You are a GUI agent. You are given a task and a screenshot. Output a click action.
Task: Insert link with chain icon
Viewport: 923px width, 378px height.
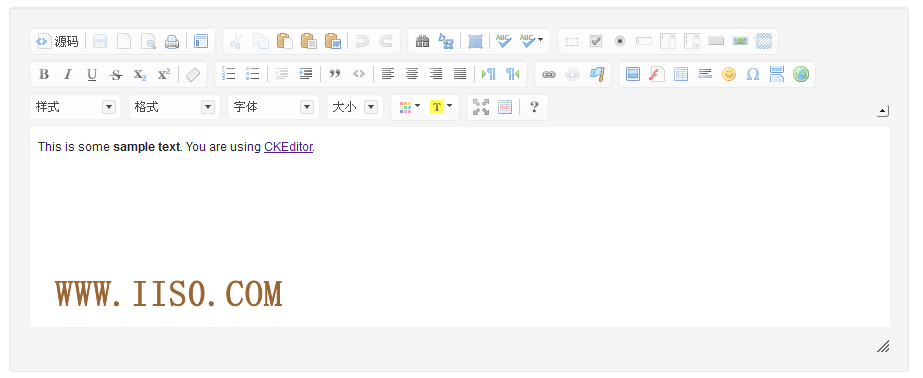point(549,74)
